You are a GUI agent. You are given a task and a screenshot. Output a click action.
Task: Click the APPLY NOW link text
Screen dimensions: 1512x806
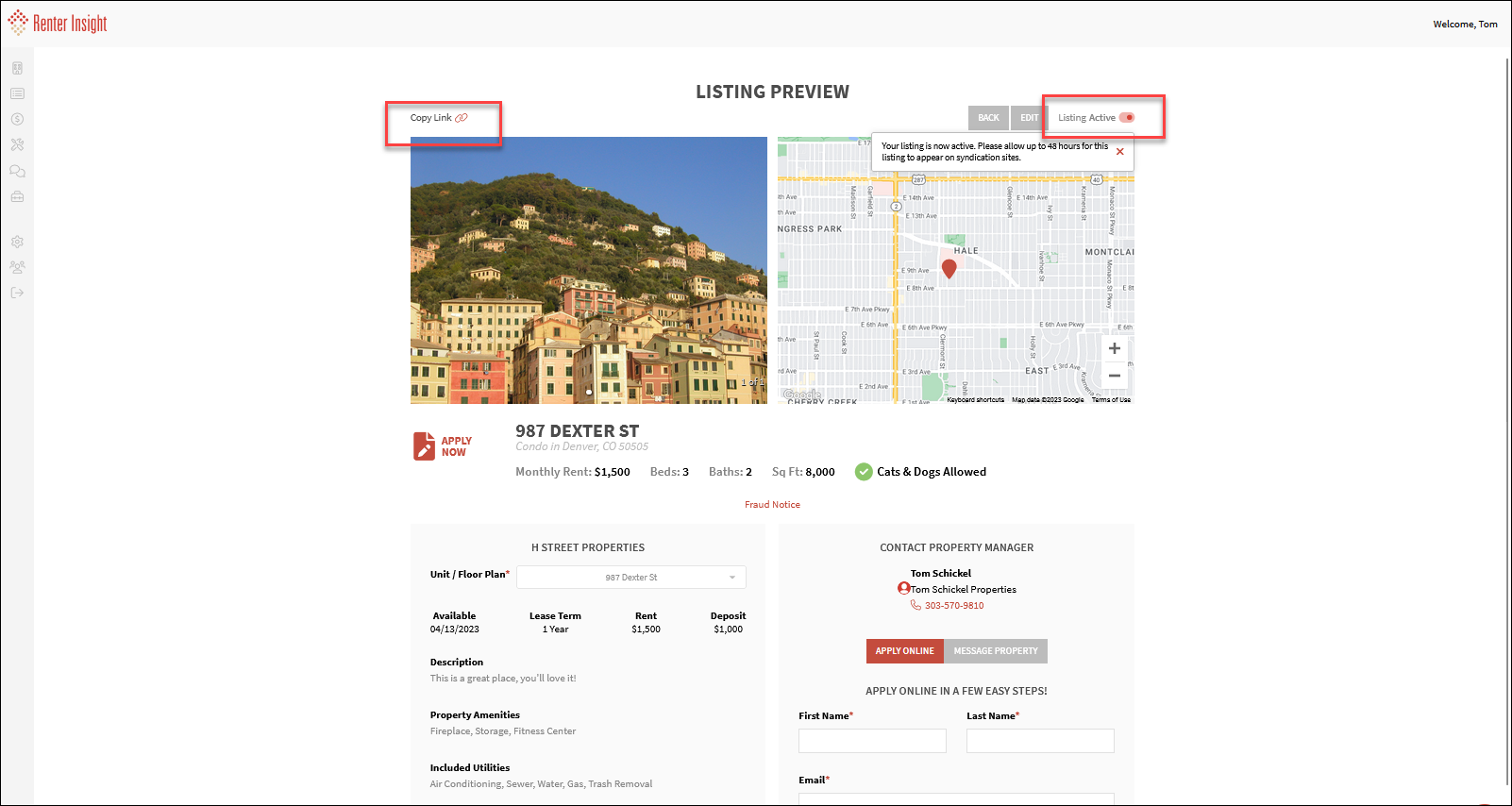click(x=457, y=446)
